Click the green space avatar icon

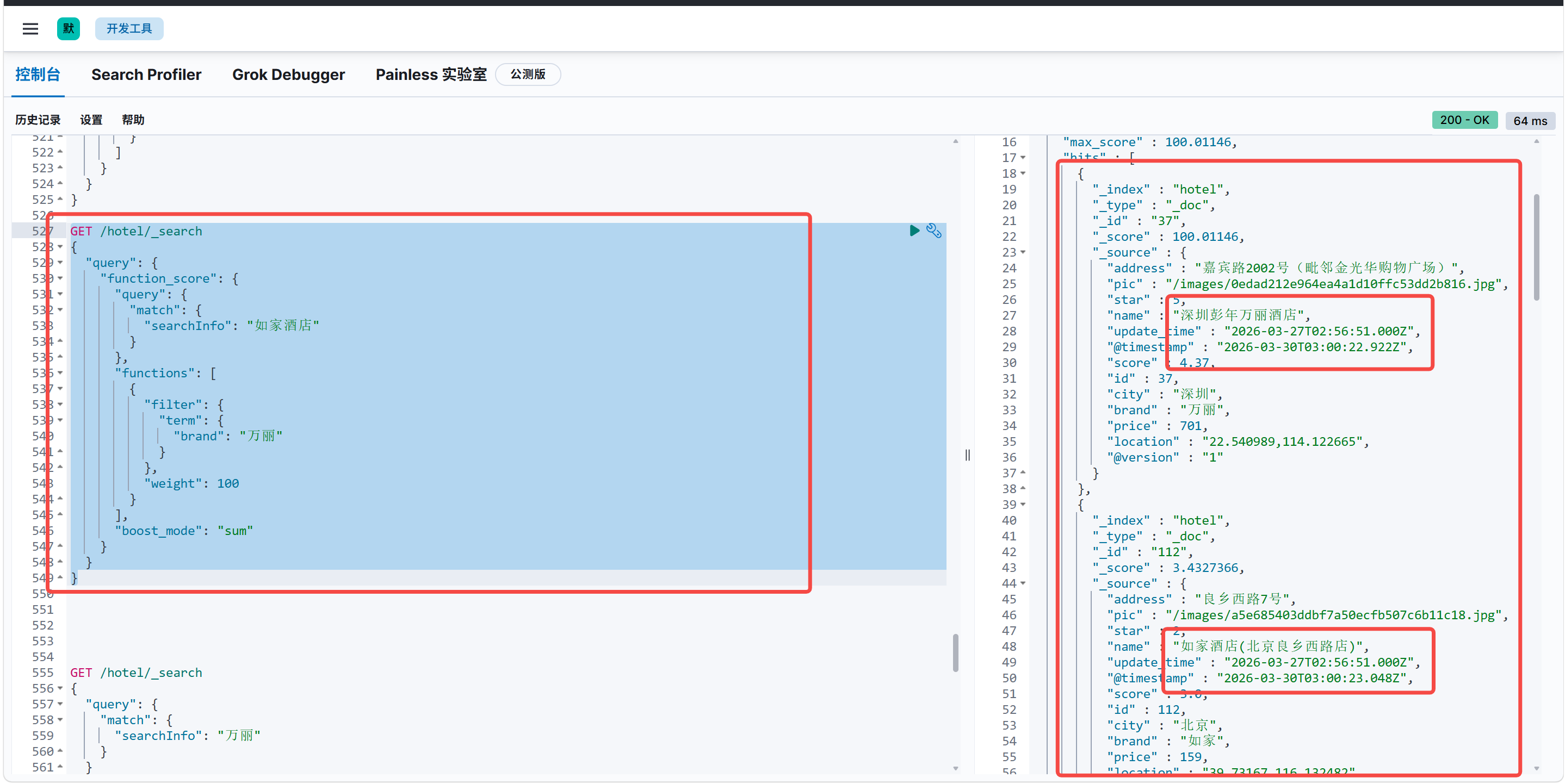click(68, 28)
